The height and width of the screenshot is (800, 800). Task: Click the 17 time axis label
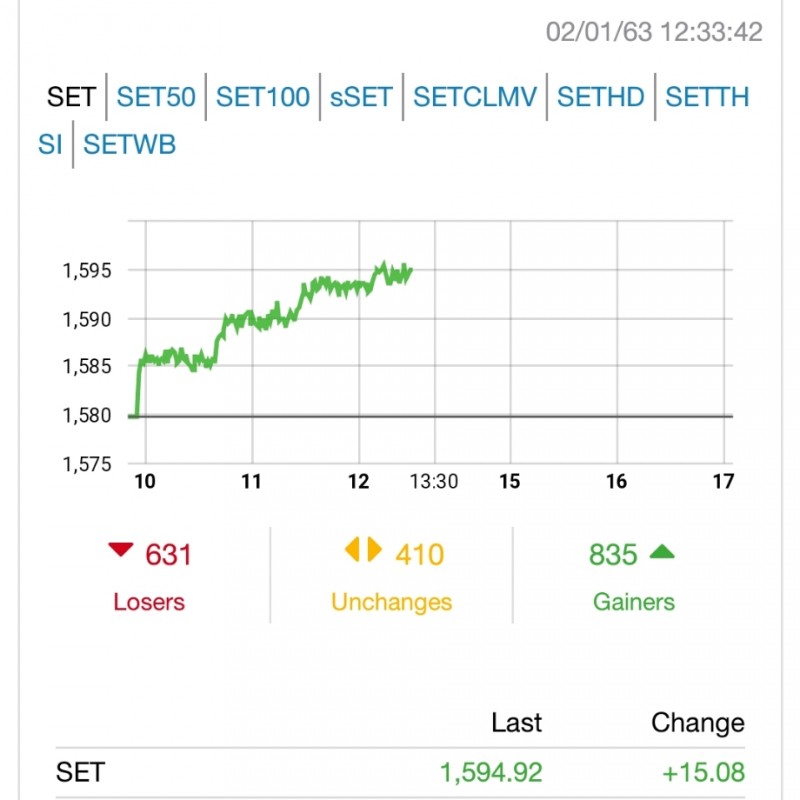coord(723,481)
